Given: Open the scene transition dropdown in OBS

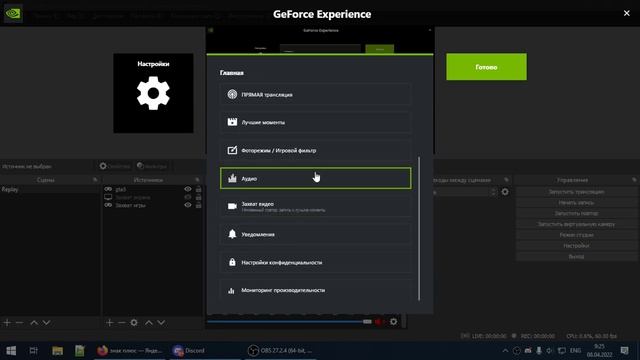Looking at the screenshot, I should 466,192.
